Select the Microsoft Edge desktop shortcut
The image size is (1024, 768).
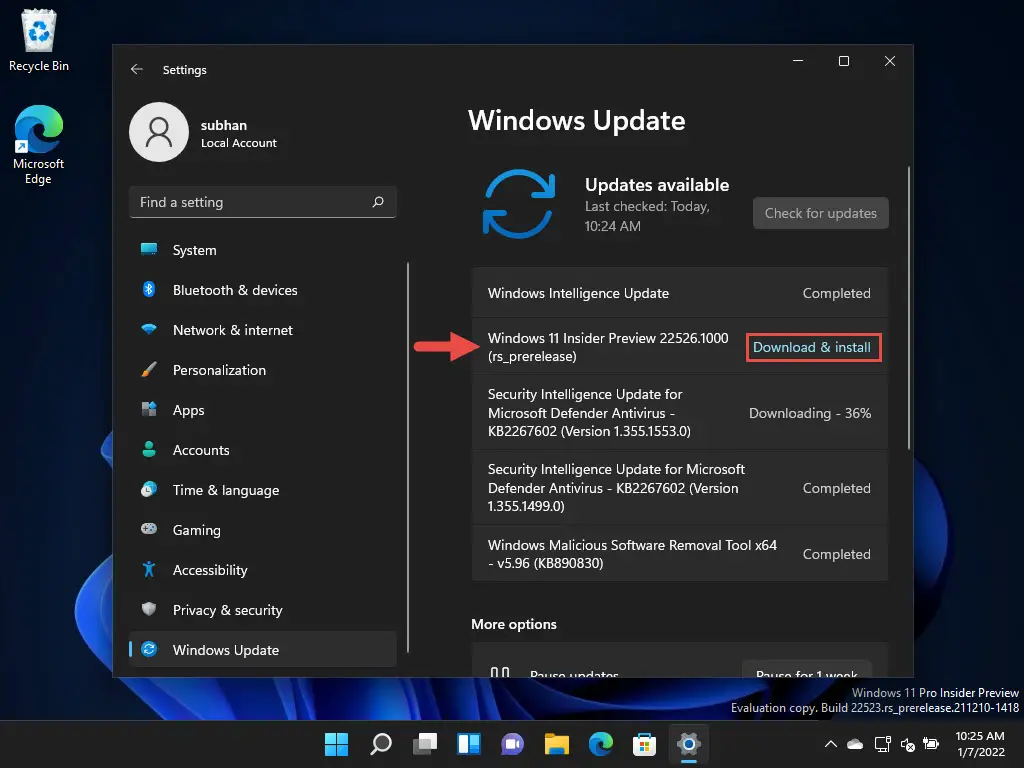click(x=39, y=145)
